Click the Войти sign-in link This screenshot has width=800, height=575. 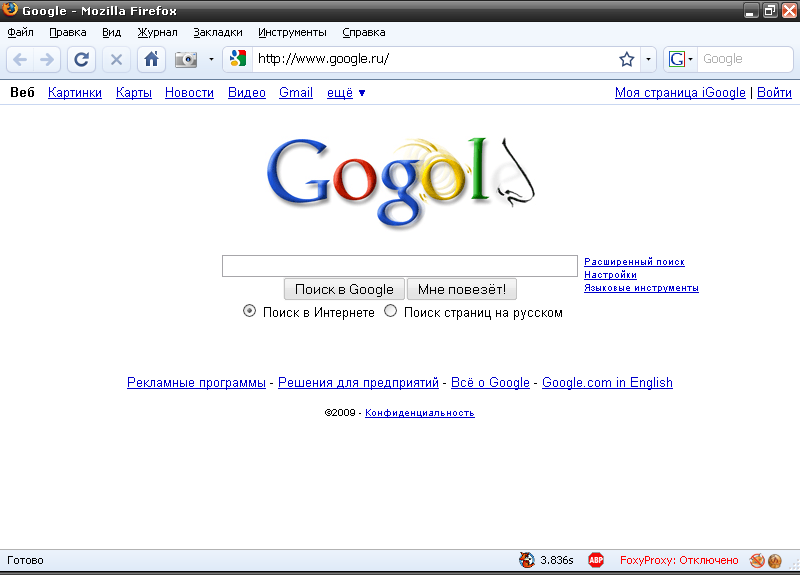[774, 92]
